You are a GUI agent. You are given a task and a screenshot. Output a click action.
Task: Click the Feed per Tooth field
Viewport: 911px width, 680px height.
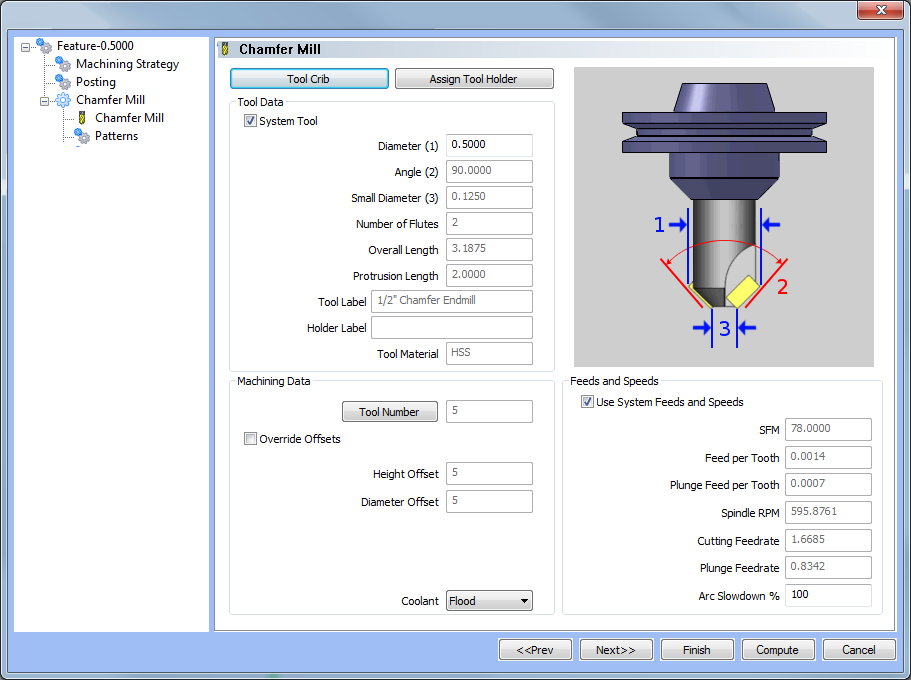828,457
